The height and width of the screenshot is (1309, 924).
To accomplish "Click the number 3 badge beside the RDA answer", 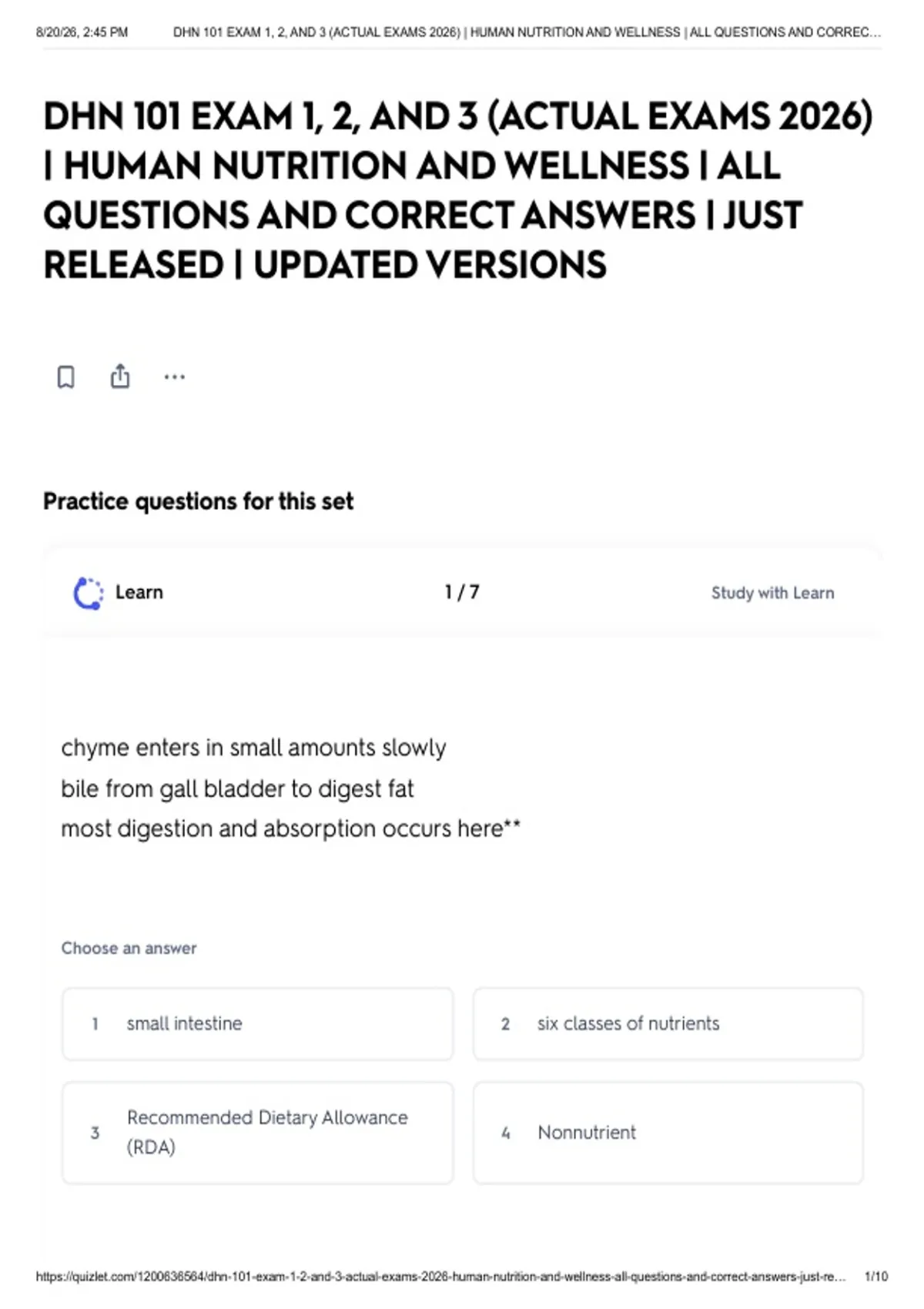I will [95, 1133].
